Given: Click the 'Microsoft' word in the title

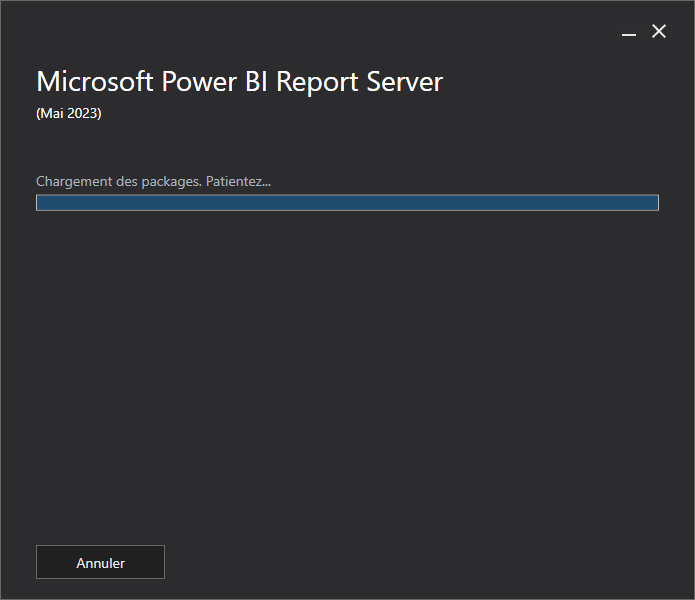Looking at the screenshot, I should (95, 82).
